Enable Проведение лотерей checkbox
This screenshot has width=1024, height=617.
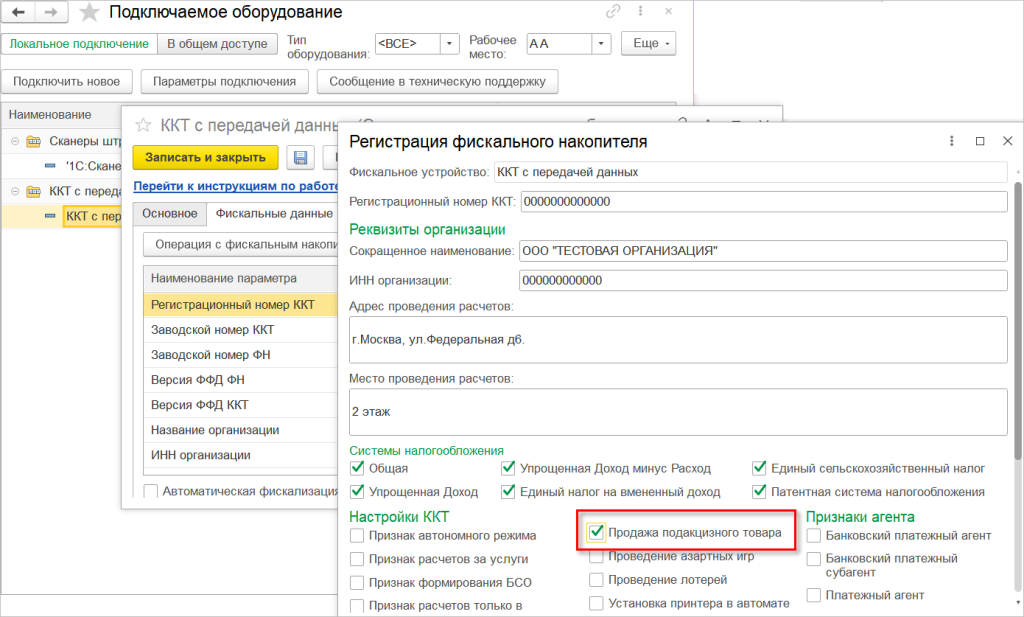click(x=596, y=580)
